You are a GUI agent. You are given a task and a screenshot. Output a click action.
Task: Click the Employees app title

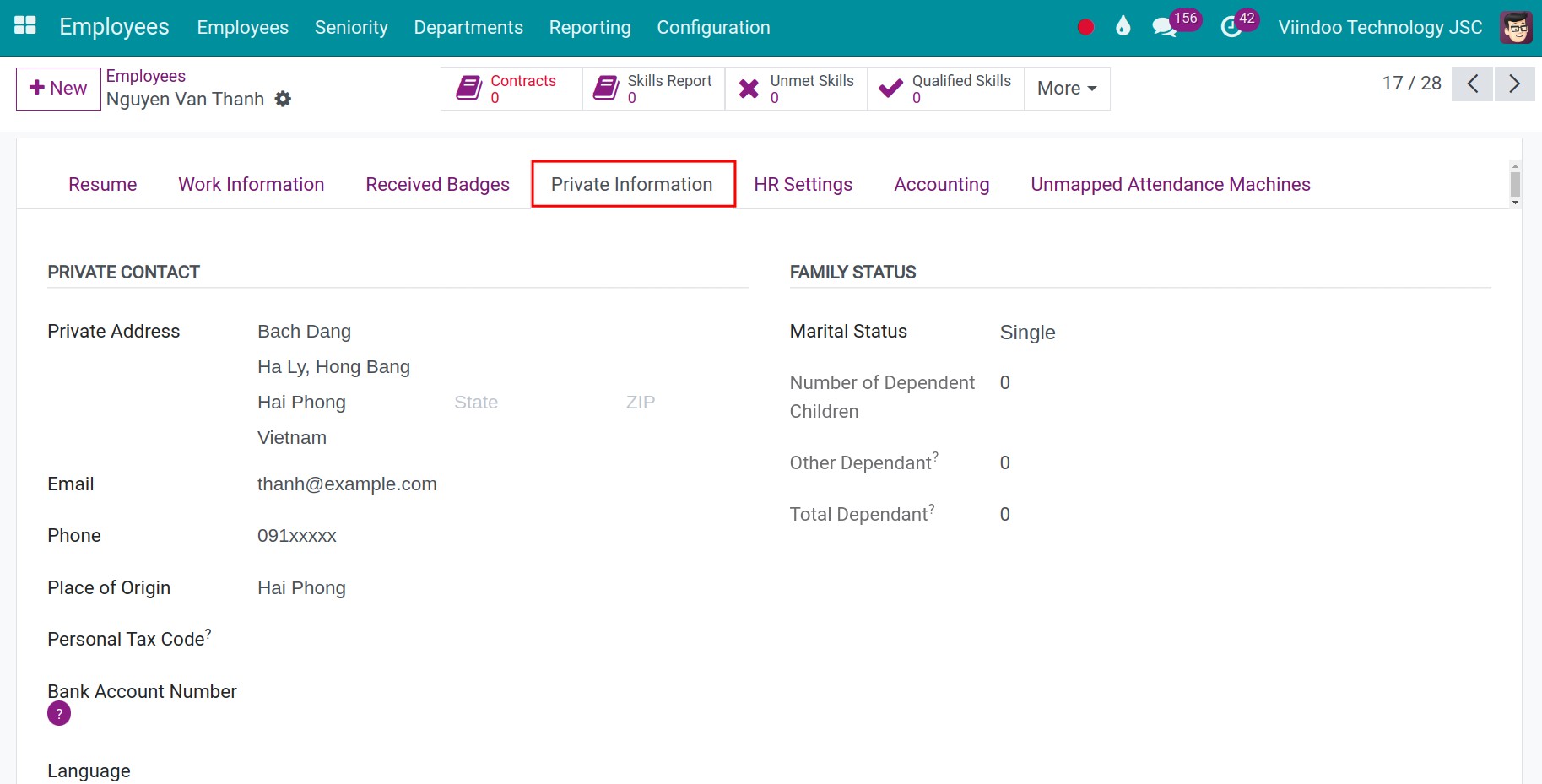[x=114, y=27]
